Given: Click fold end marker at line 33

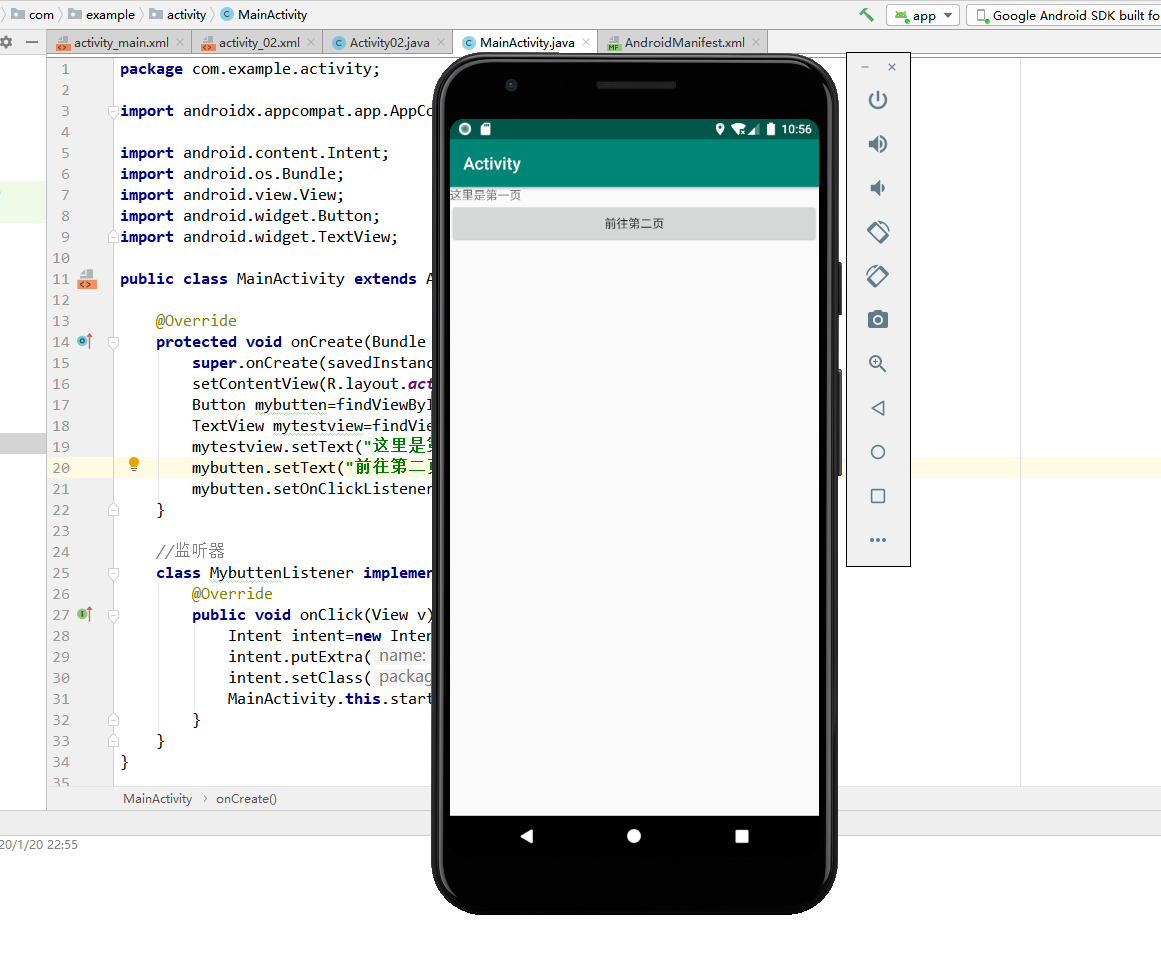Looking at the screenshot, I should [x=113, y=741].
